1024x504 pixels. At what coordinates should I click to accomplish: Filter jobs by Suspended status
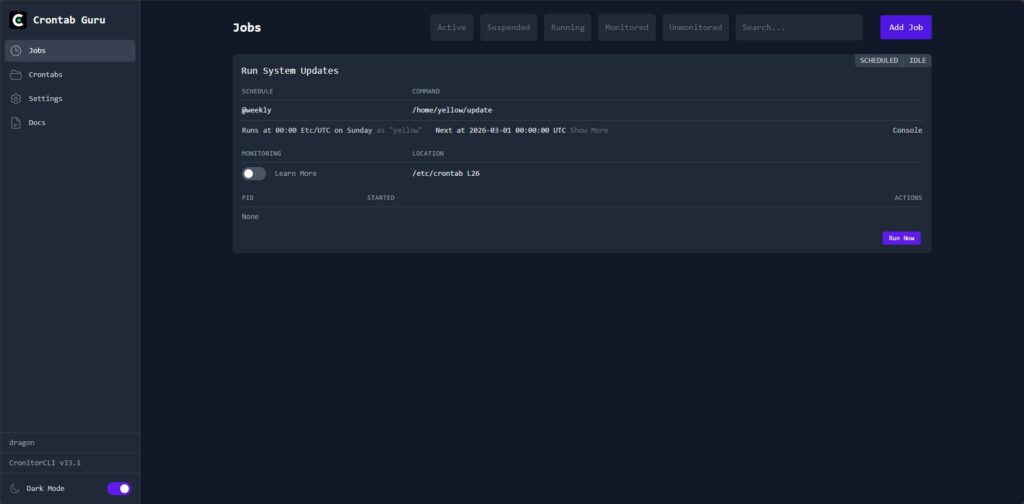[509, 27]
